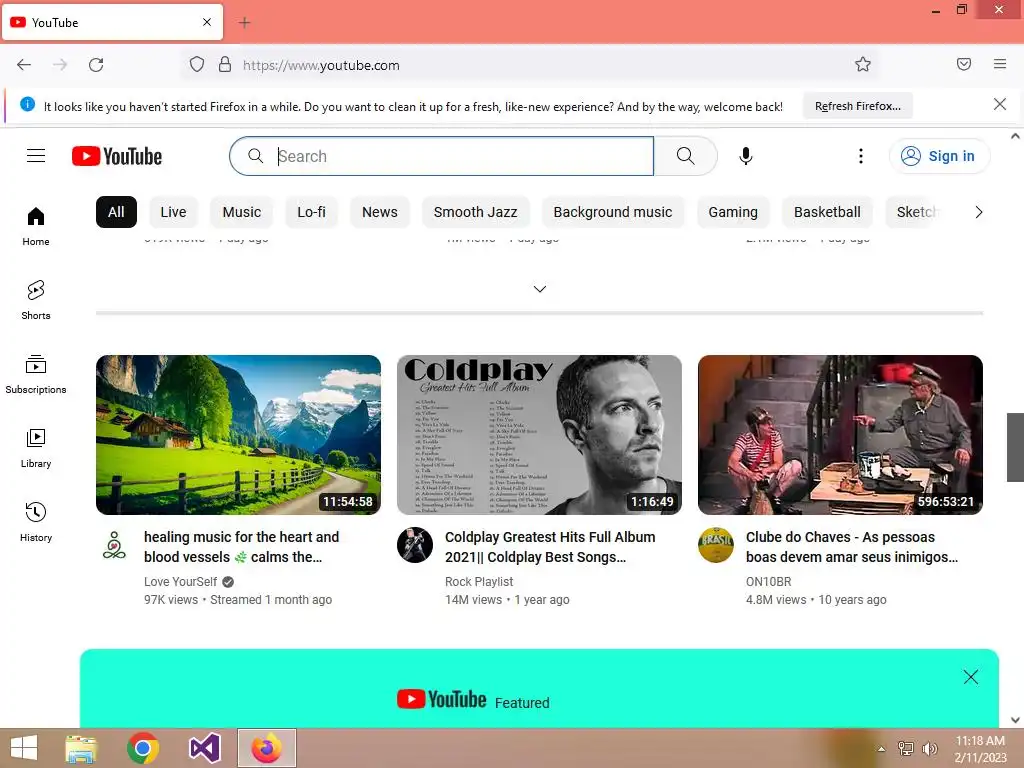Screen dimensions: 1024x768
Task: Select the News filter chip
Action: tap(379, 212)
